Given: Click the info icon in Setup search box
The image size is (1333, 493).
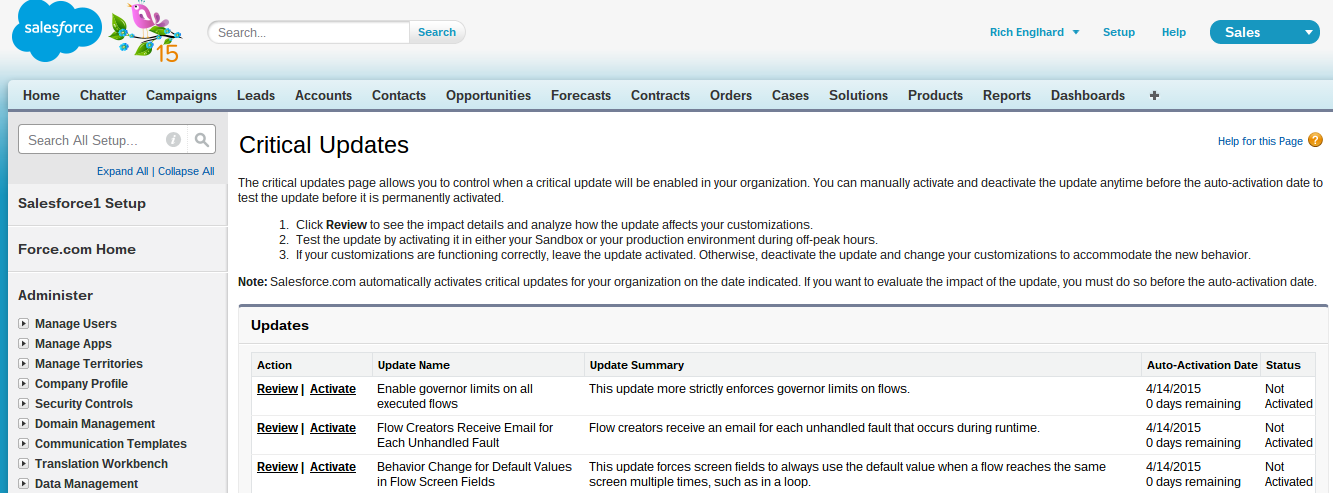Looking at the screenshot, I should [x=173, y=140].
